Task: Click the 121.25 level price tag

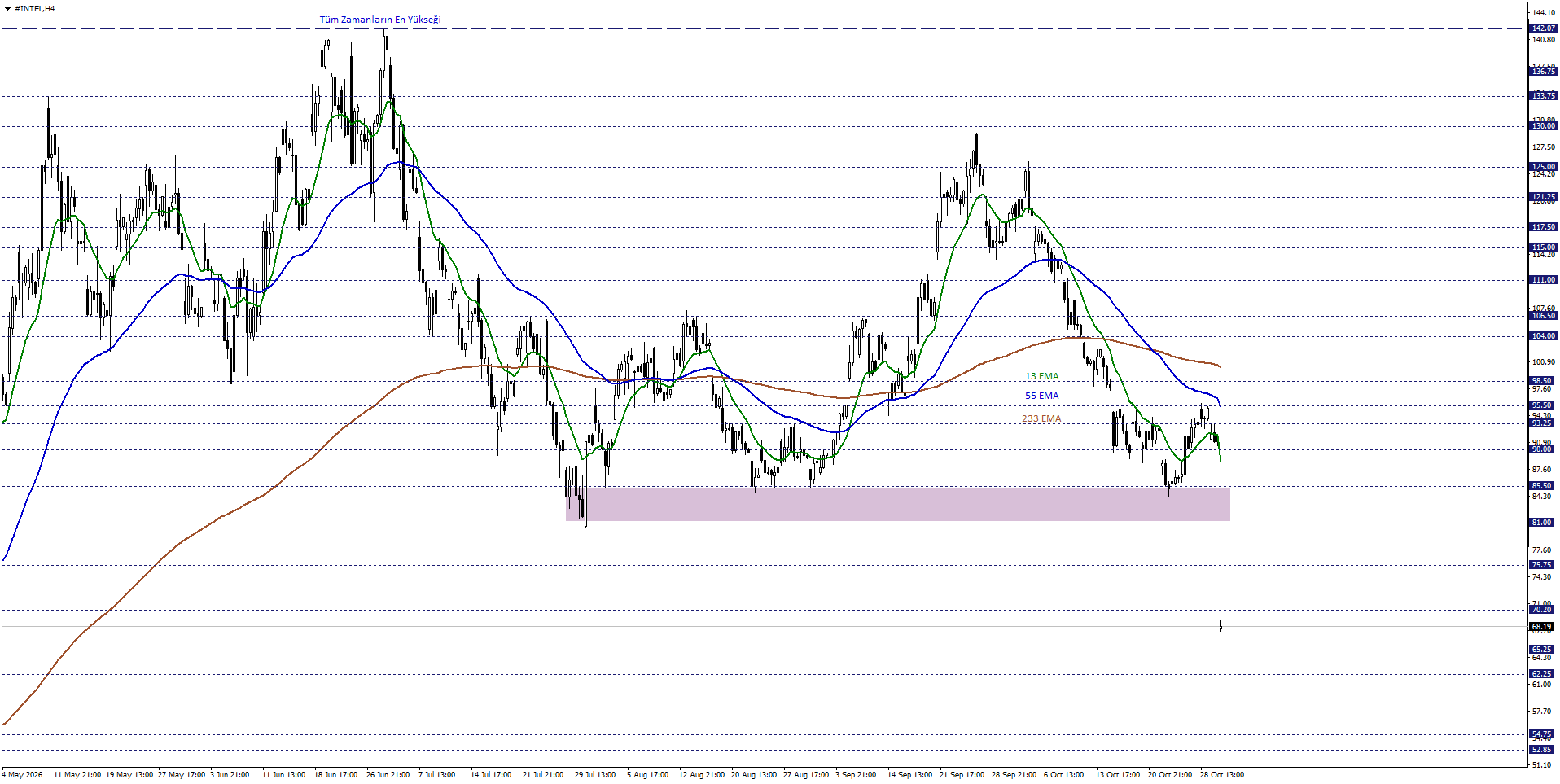Action: click(1543, 197)
